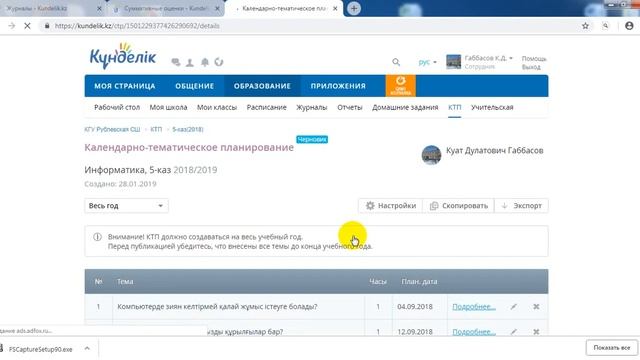
Task: Expand options arrow for FSCaptureSetup90.exe download
Action: 87,349
